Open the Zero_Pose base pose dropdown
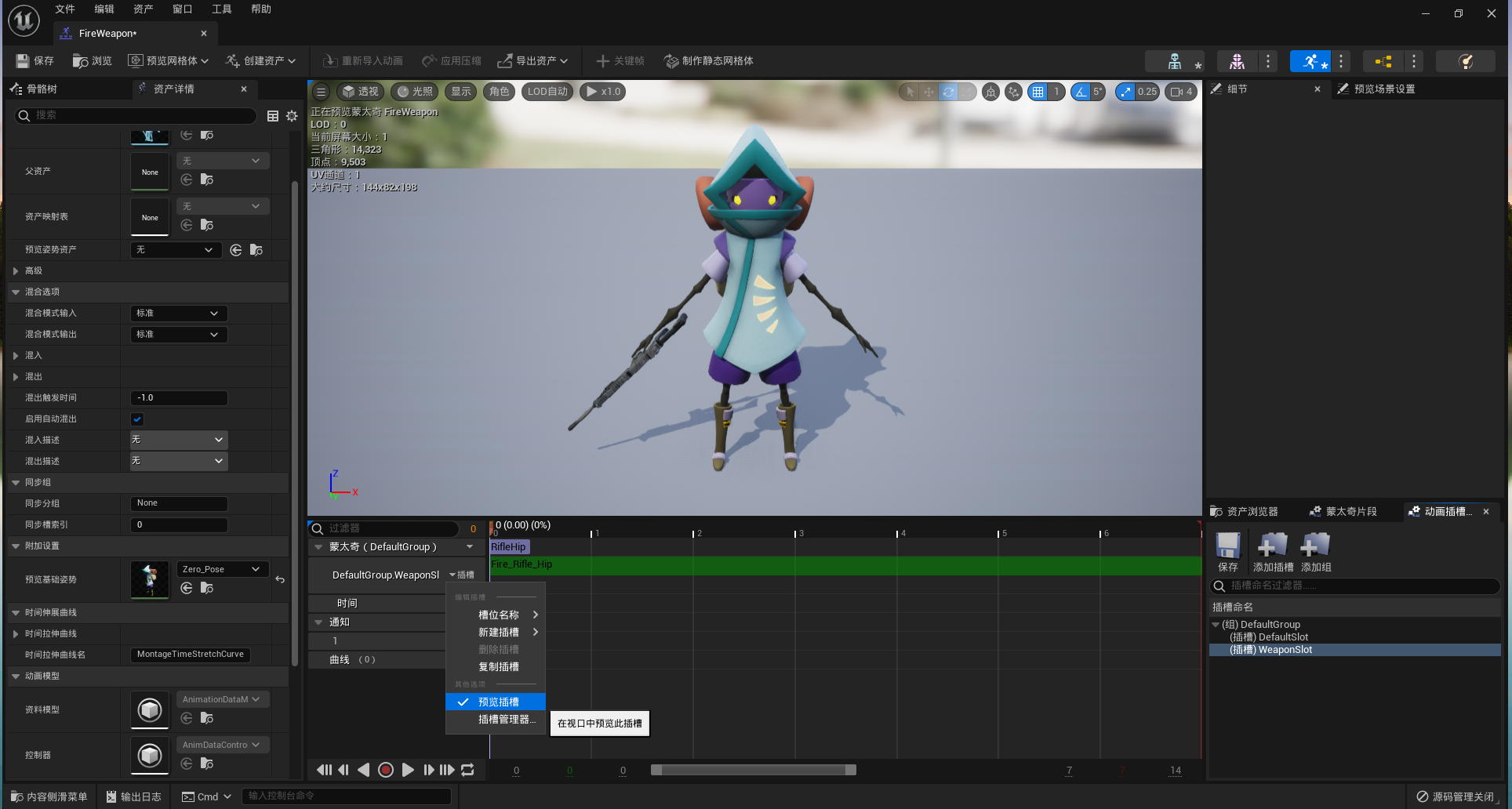The image size is (1512, 809). 223,569
